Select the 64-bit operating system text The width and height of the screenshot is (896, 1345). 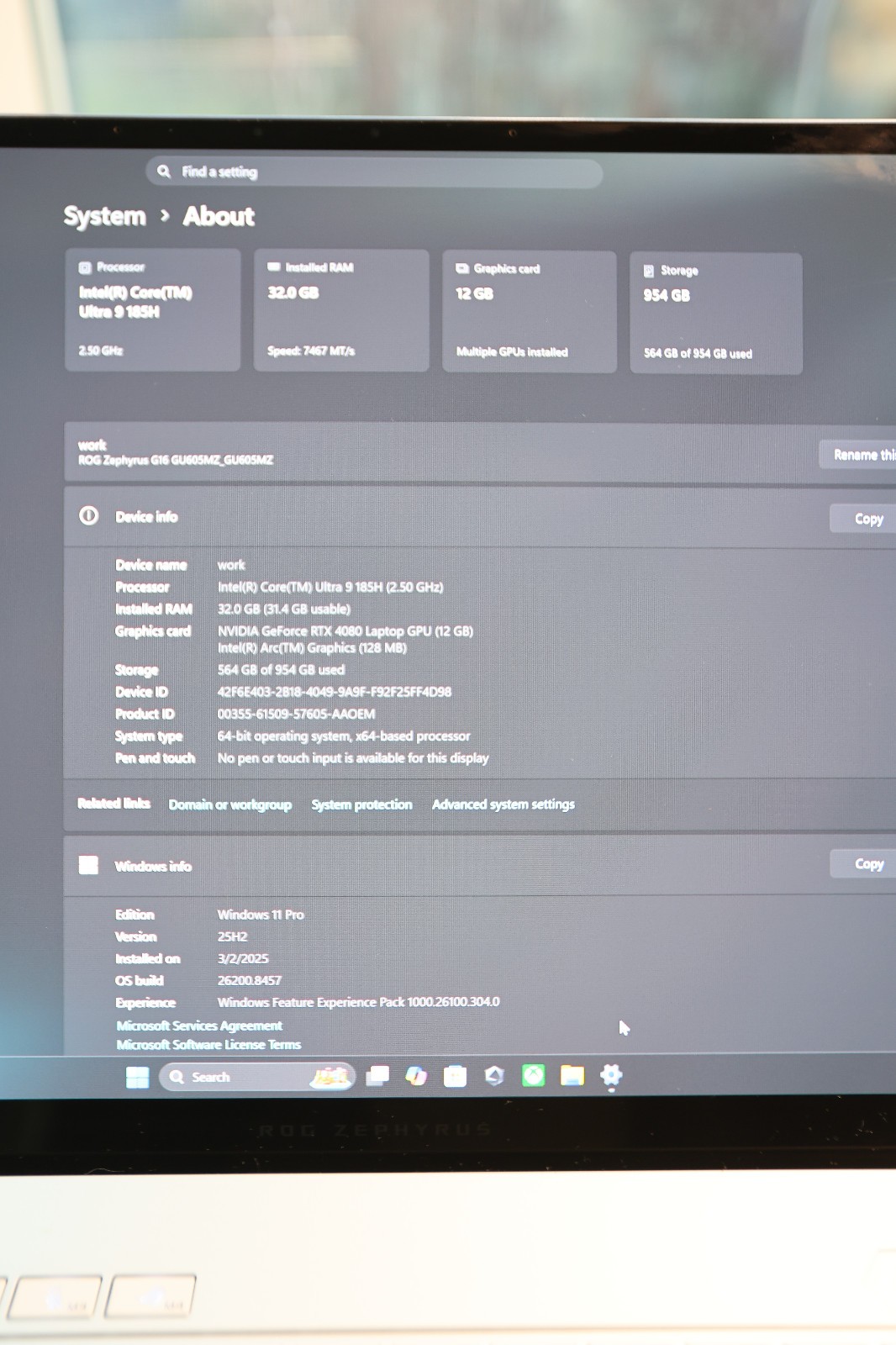point(344,736)
